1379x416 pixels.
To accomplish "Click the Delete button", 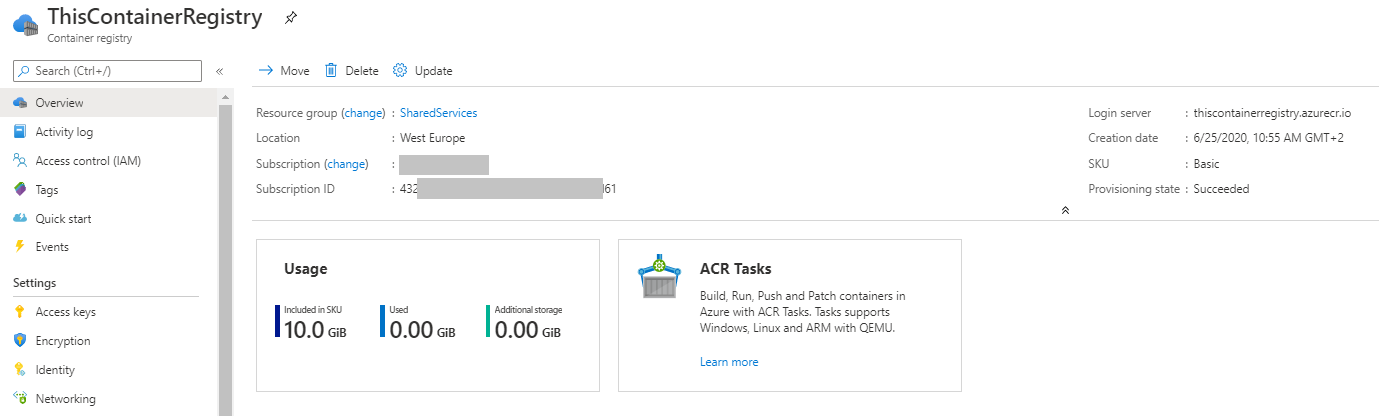I will point(352,71).
